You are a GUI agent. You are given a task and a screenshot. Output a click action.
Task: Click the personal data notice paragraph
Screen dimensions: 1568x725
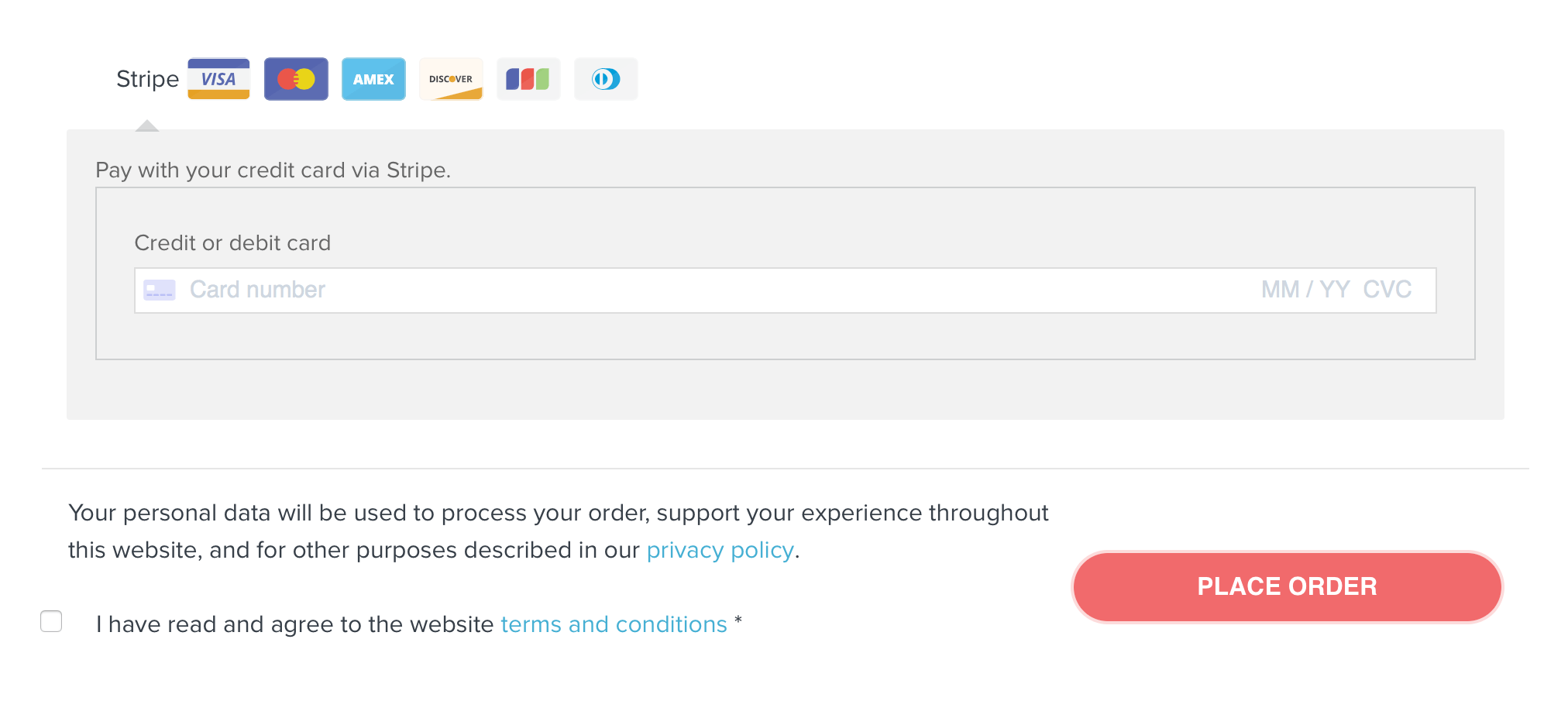[x=558, y=514]
